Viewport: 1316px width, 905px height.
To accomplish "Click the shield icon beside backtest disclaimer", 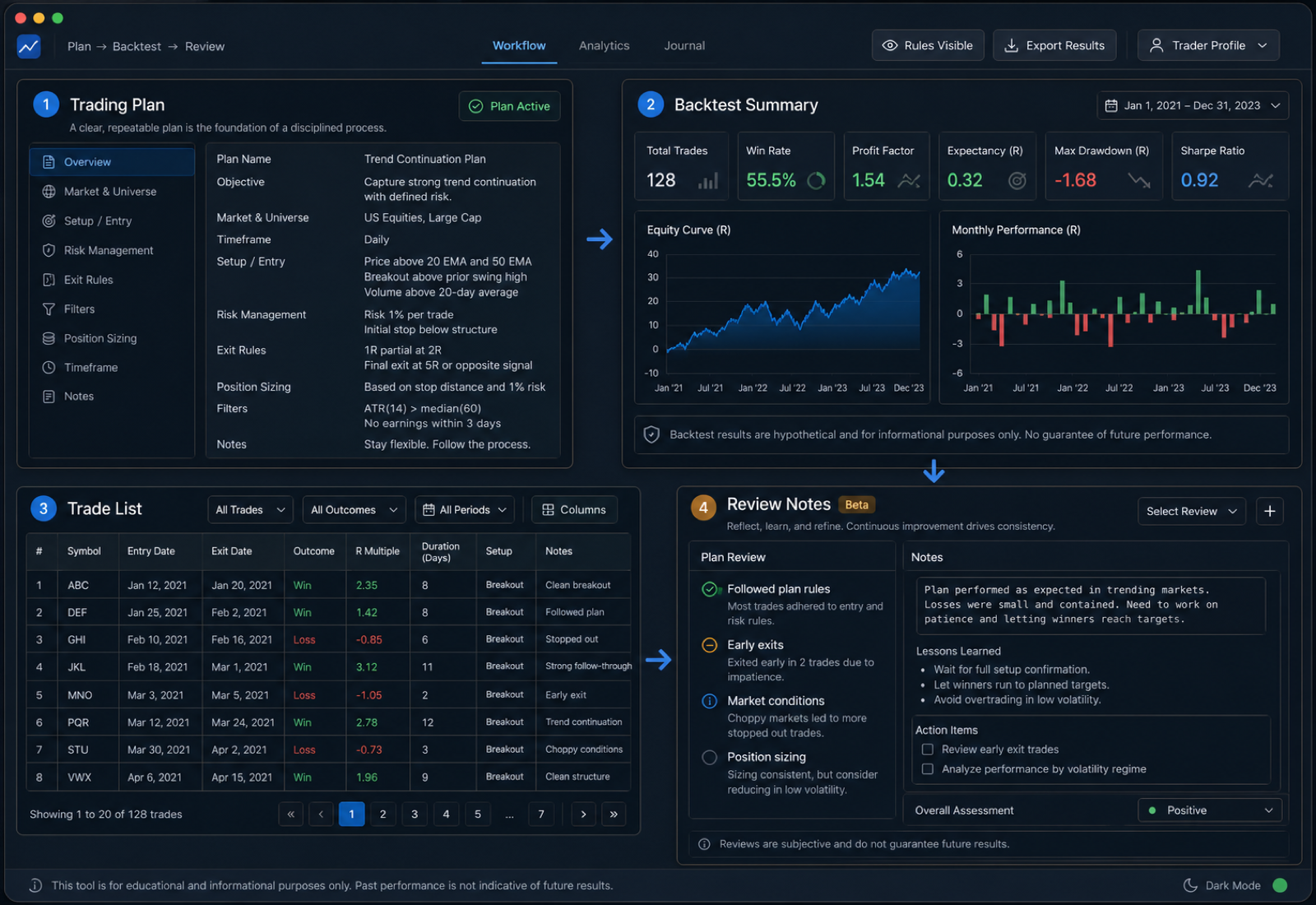I will click(x=651, y=434).
